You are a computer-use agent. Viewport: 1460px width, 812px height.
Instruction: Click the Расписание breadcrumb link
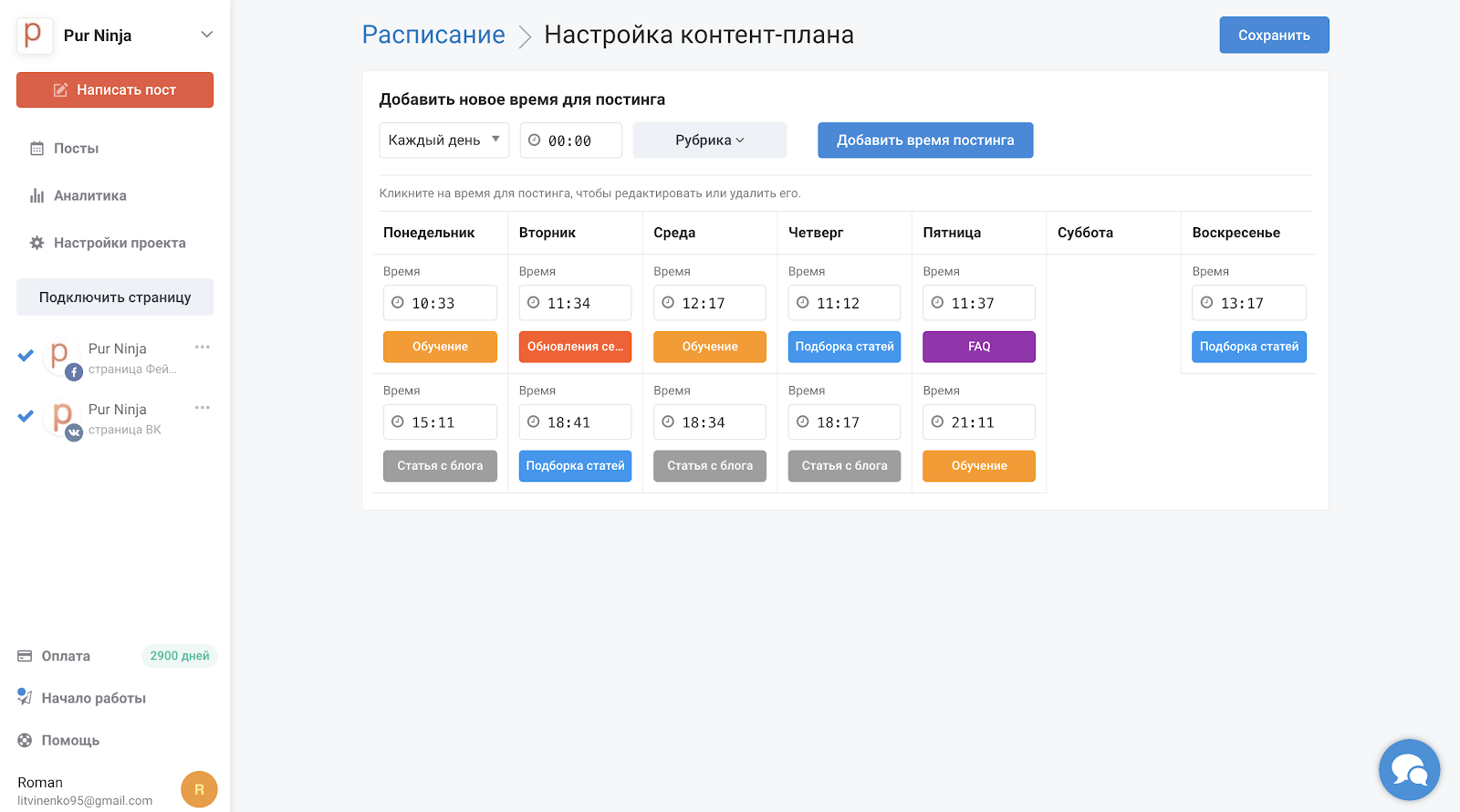(x=433, y=35)
